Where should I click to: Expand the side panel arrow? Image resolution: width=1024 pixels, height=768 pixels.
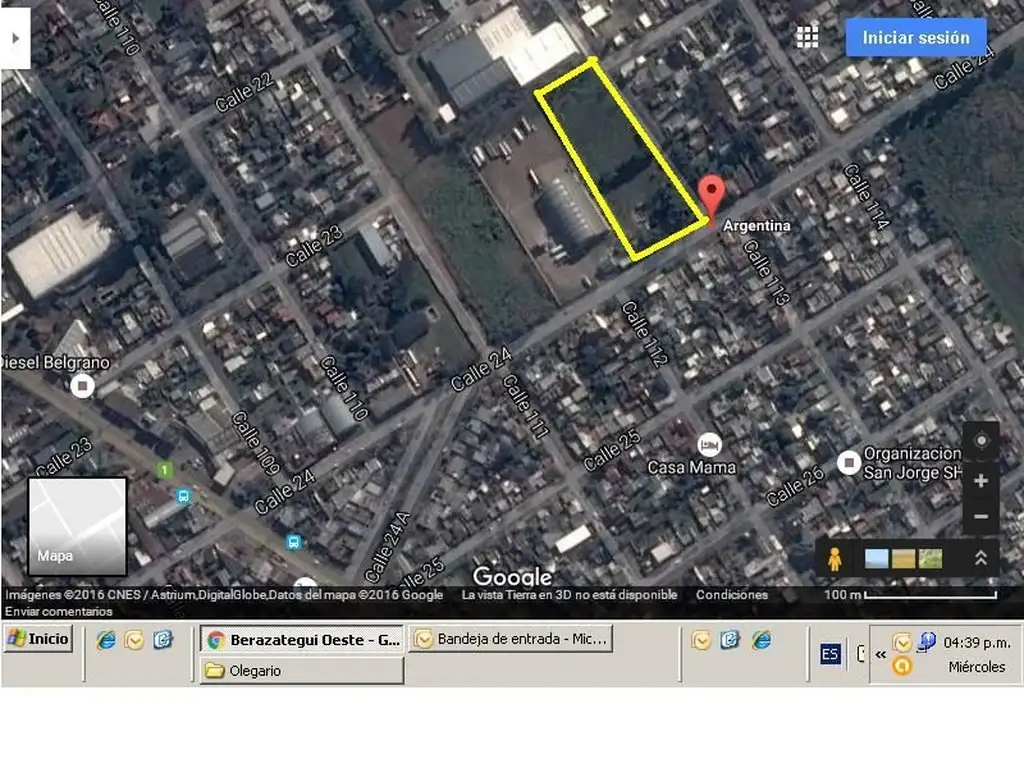(x=15, y=38)
